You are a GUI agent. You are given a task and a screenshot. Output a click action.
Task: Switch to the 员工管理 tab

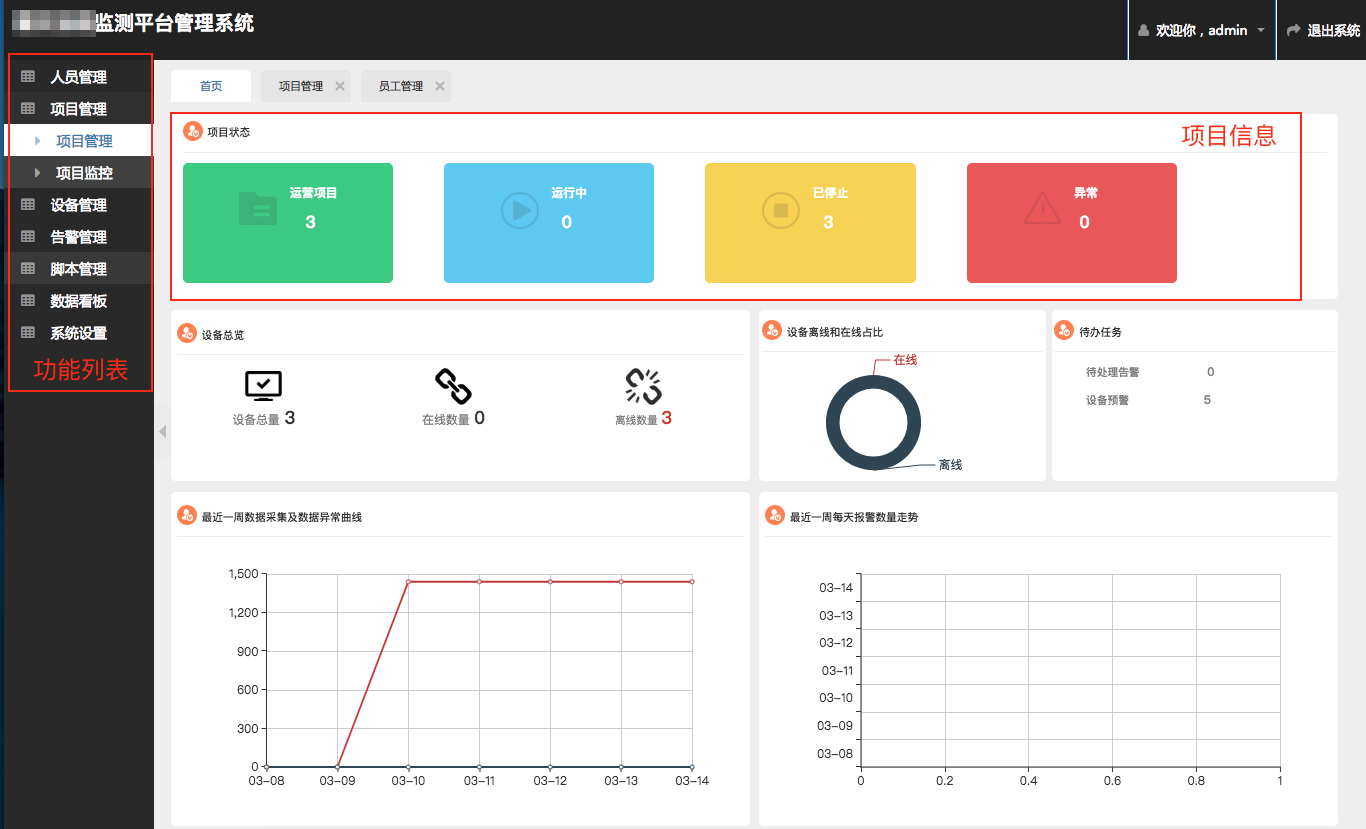click(400, 86)
